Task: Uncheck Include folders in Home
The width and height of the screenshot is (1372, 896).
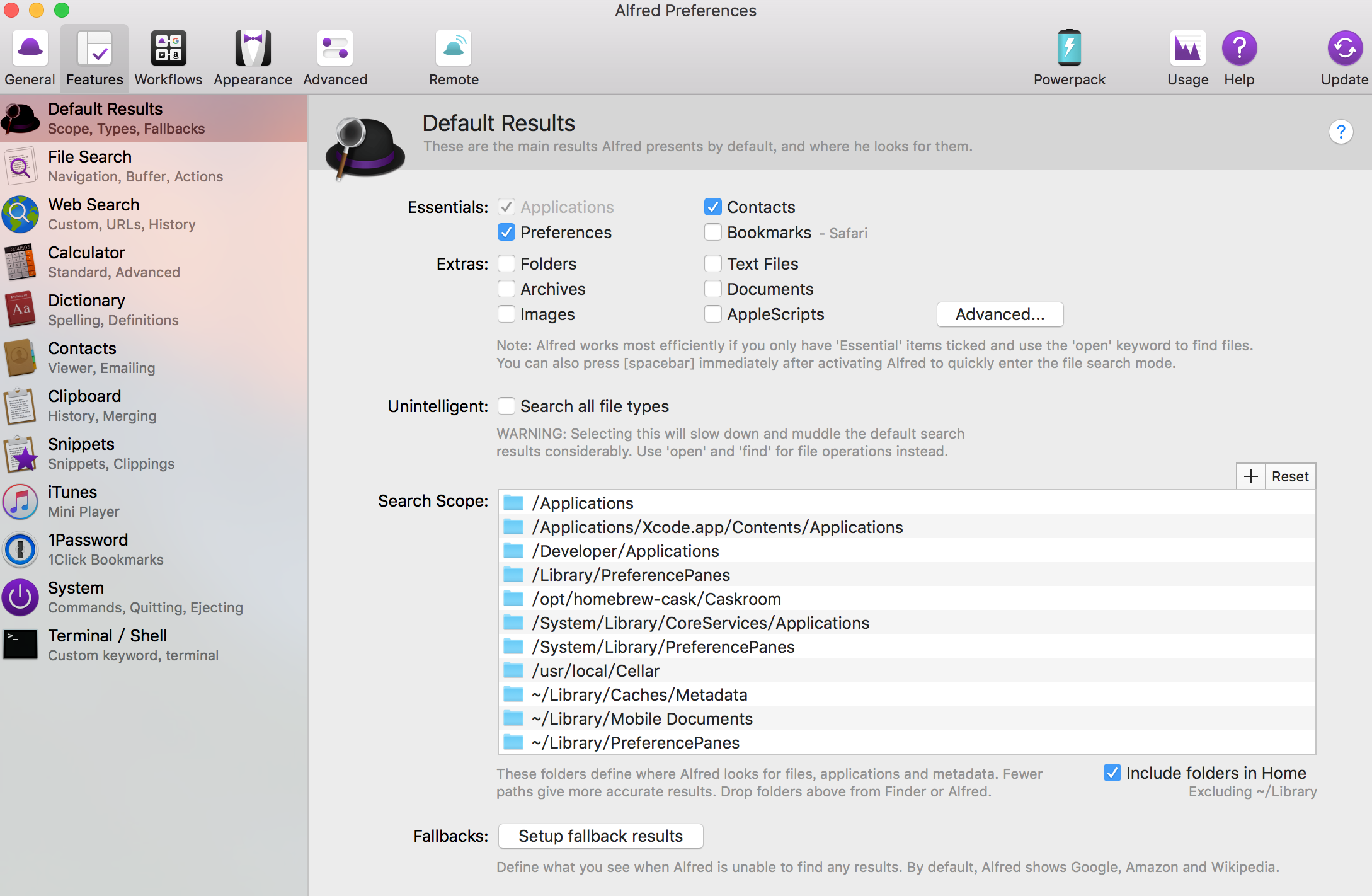Action: (x=1112, y=773)
